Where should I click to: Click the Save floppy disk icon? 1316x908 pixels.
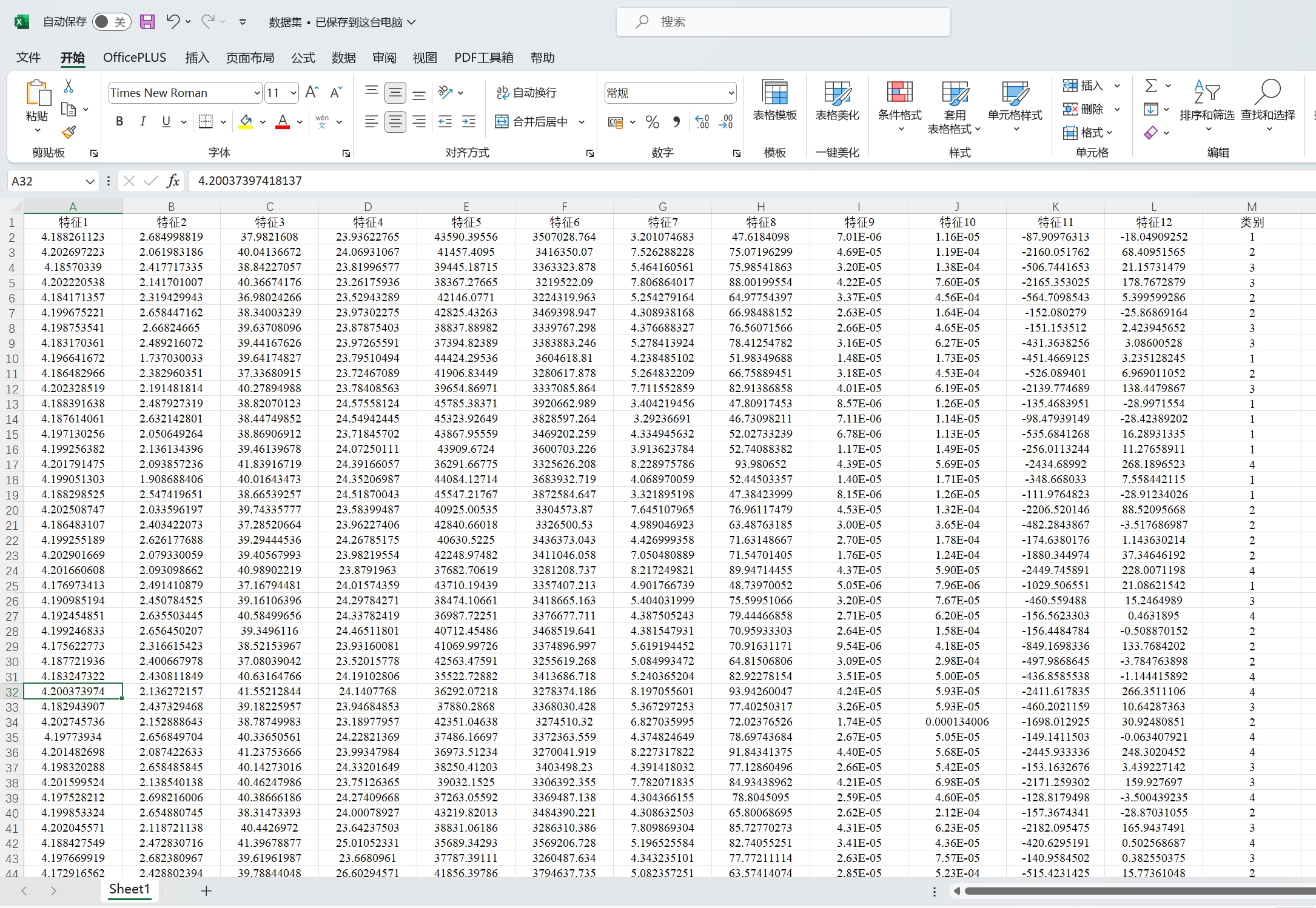click(147, 22)
